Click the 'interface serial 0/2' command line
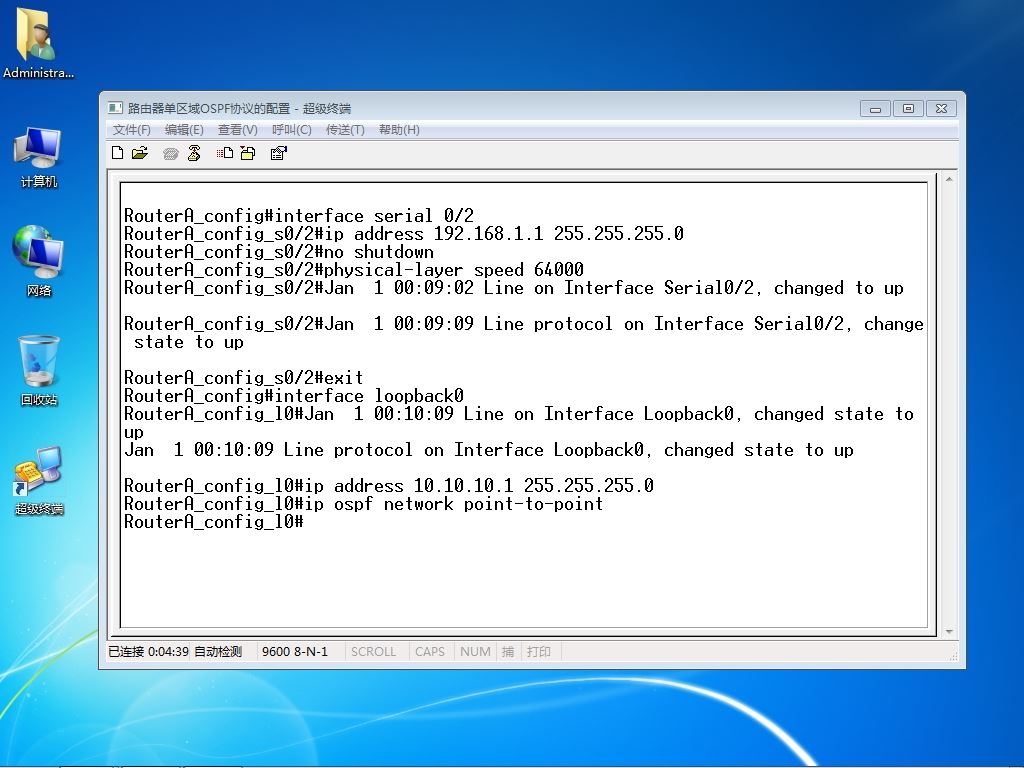This screenshot has height=768, width=1024. click(298, 216)
